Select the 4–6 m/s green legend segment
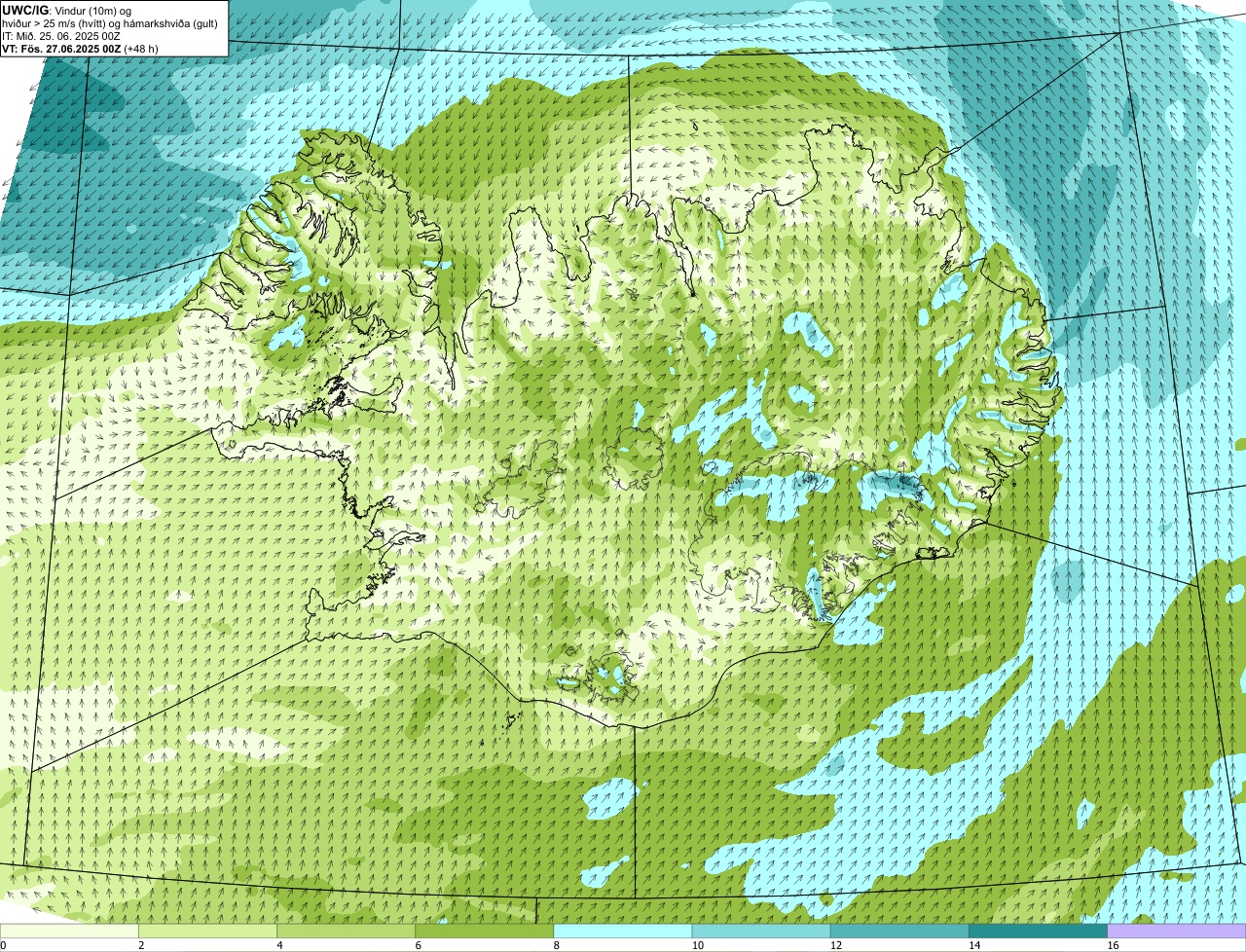Viewport: 1246px width, 952px height. [347, 932]
